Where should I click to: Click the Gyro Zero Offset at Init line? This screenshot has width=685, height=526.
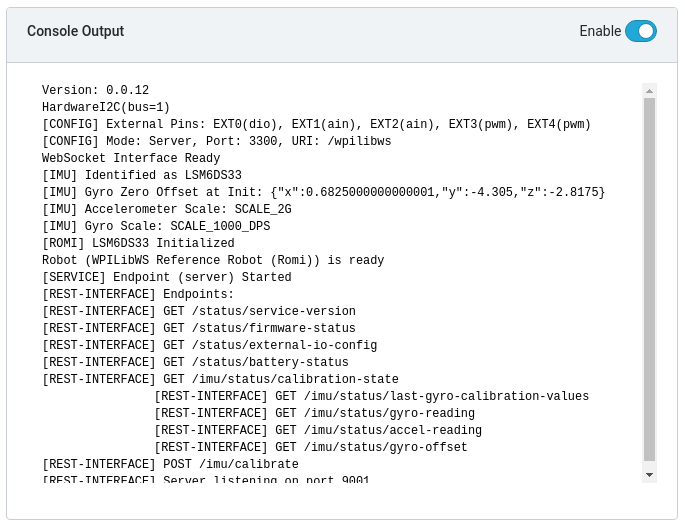click(x=323, y=192)
